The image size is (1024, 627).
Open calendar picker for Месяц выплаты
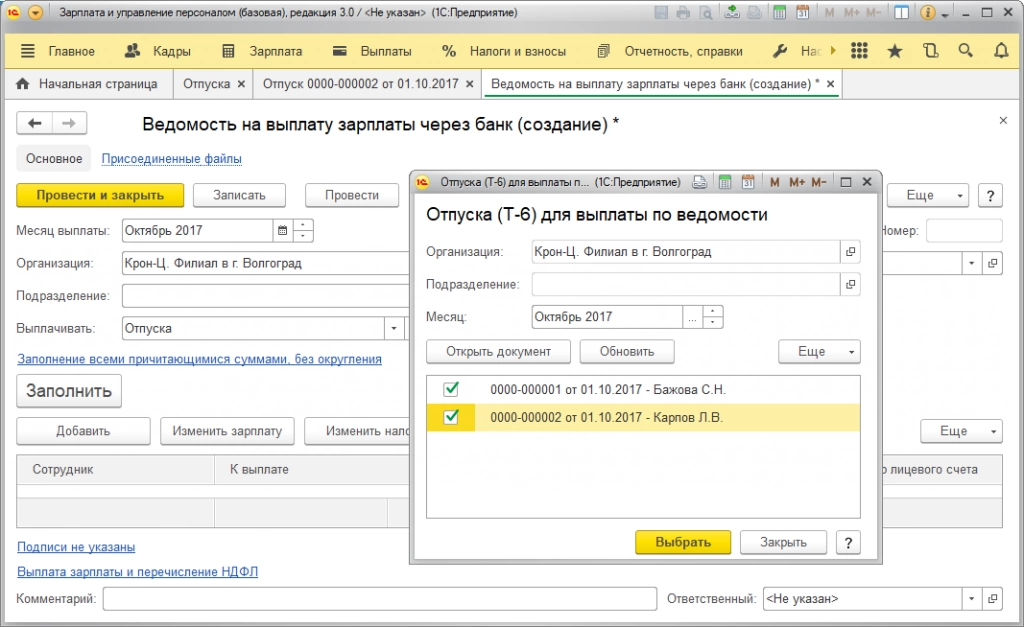click(x=283, y=231)
